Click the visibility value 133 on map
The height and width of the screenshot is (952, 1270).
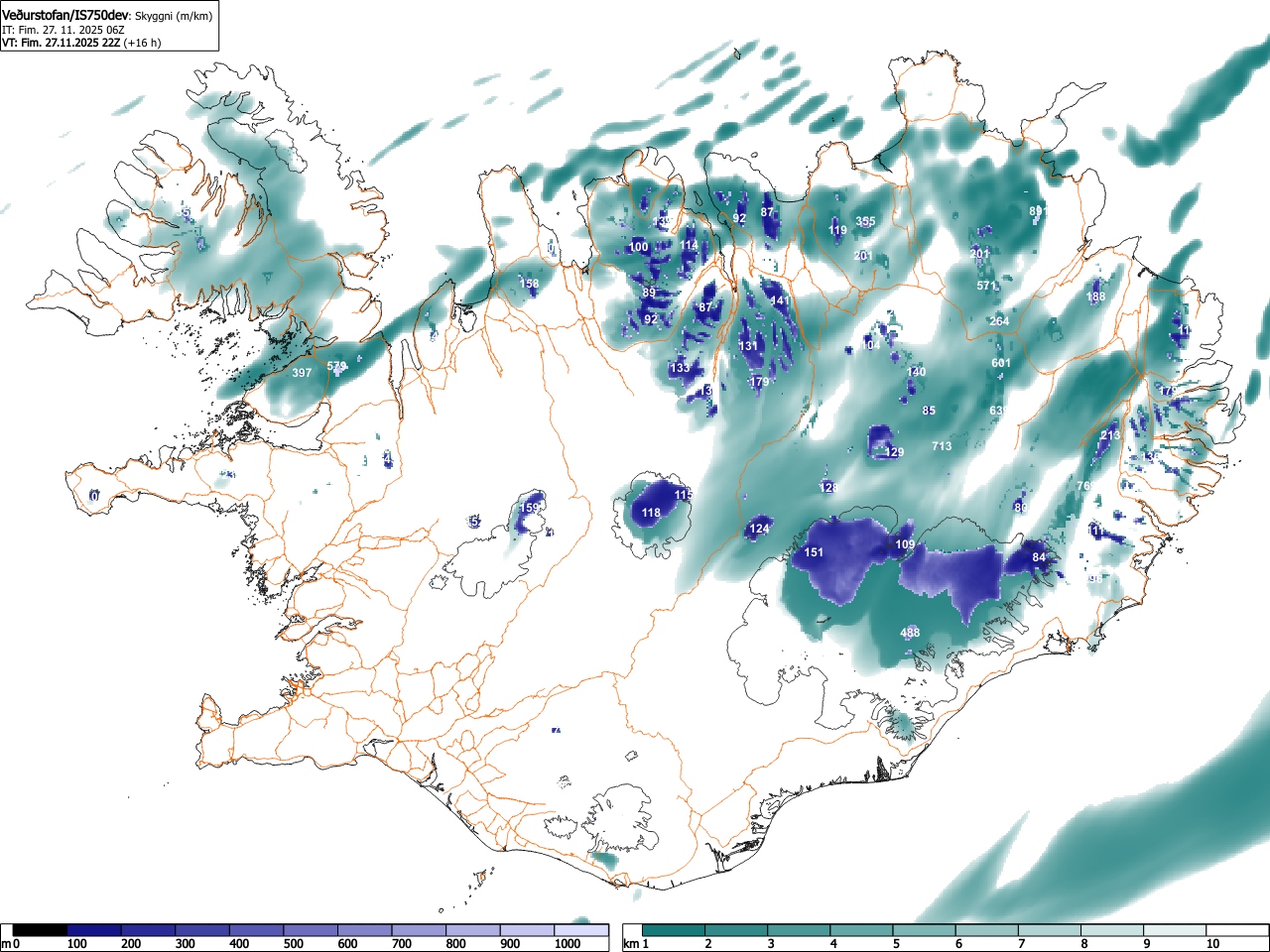click(679, 368)
